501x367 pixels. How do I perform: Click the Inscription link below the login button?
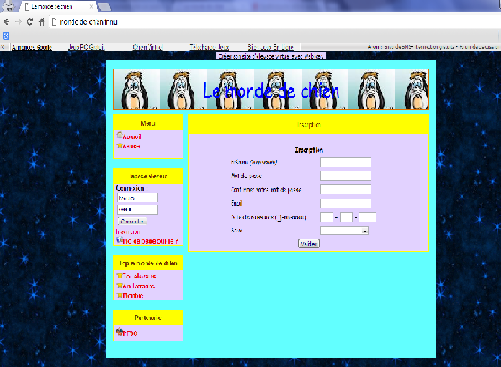click(x=128, y=232)
